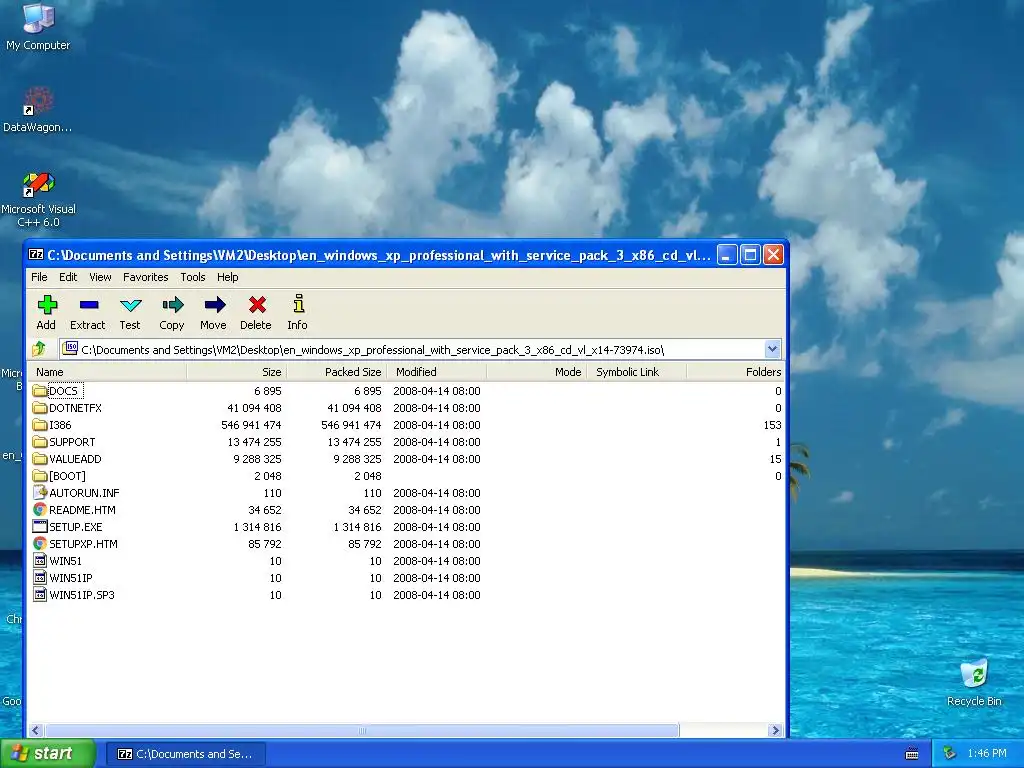The width and height of the screenshot is (1024, 768).
Task: Open the Edit menu
Action: click(68, 277)
